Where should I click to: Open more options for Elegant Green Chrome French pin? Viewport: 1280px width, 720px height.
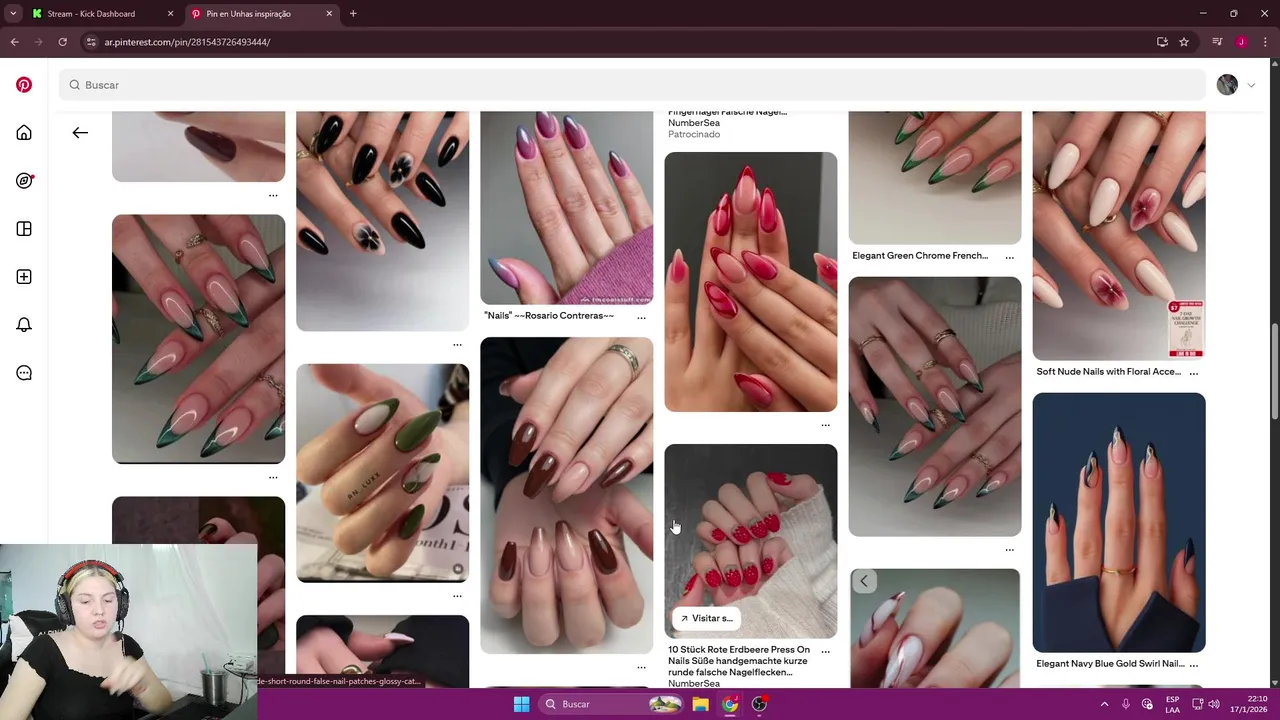pyautogui.click(x=1009, y=257)
